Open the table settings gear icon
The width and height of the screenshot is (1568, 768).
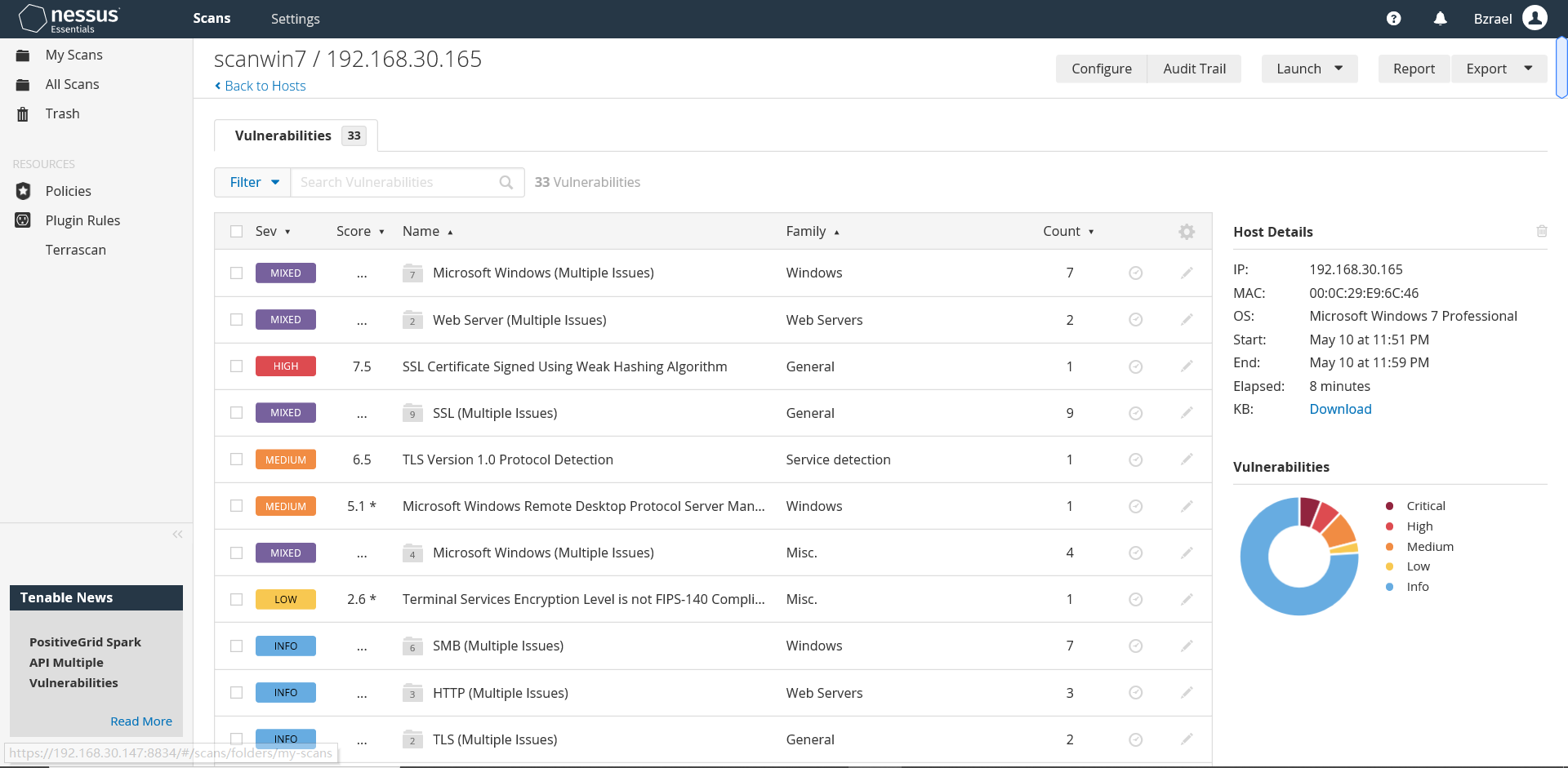pyautogui.click(x=1187, y=232)
